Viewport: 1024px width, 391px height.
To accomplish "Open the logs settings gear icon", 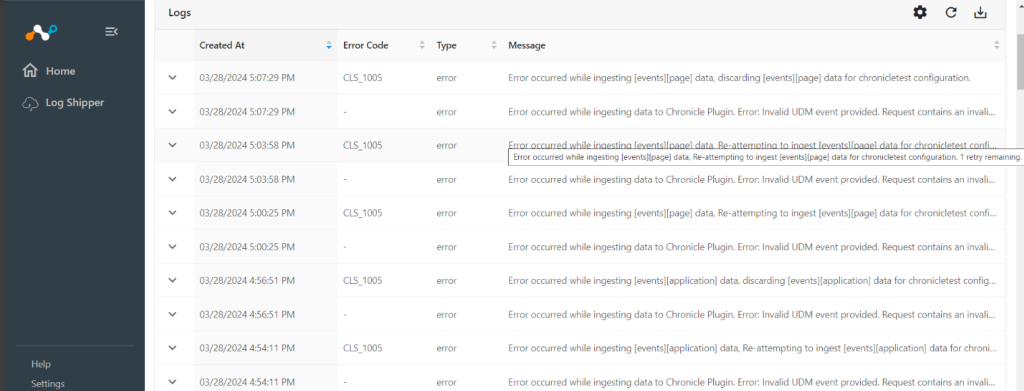I will (920, 12).
